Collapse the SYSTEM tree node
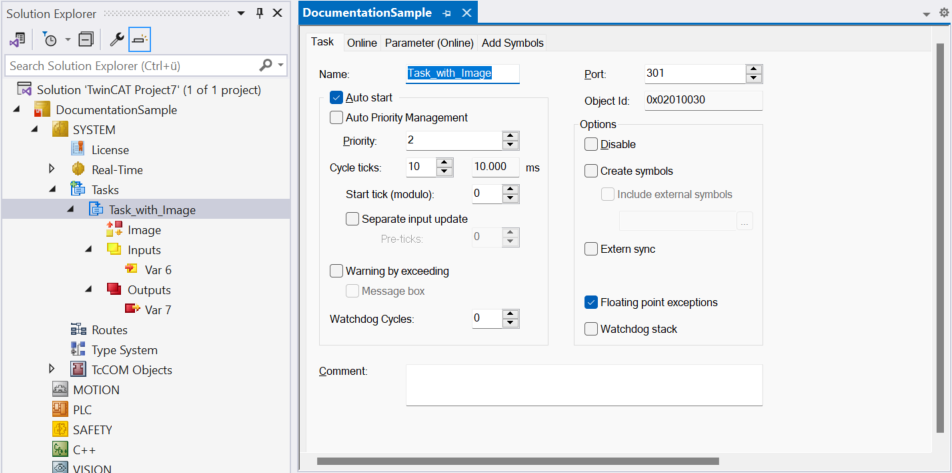The image size is (952, 473). [34, 130]
